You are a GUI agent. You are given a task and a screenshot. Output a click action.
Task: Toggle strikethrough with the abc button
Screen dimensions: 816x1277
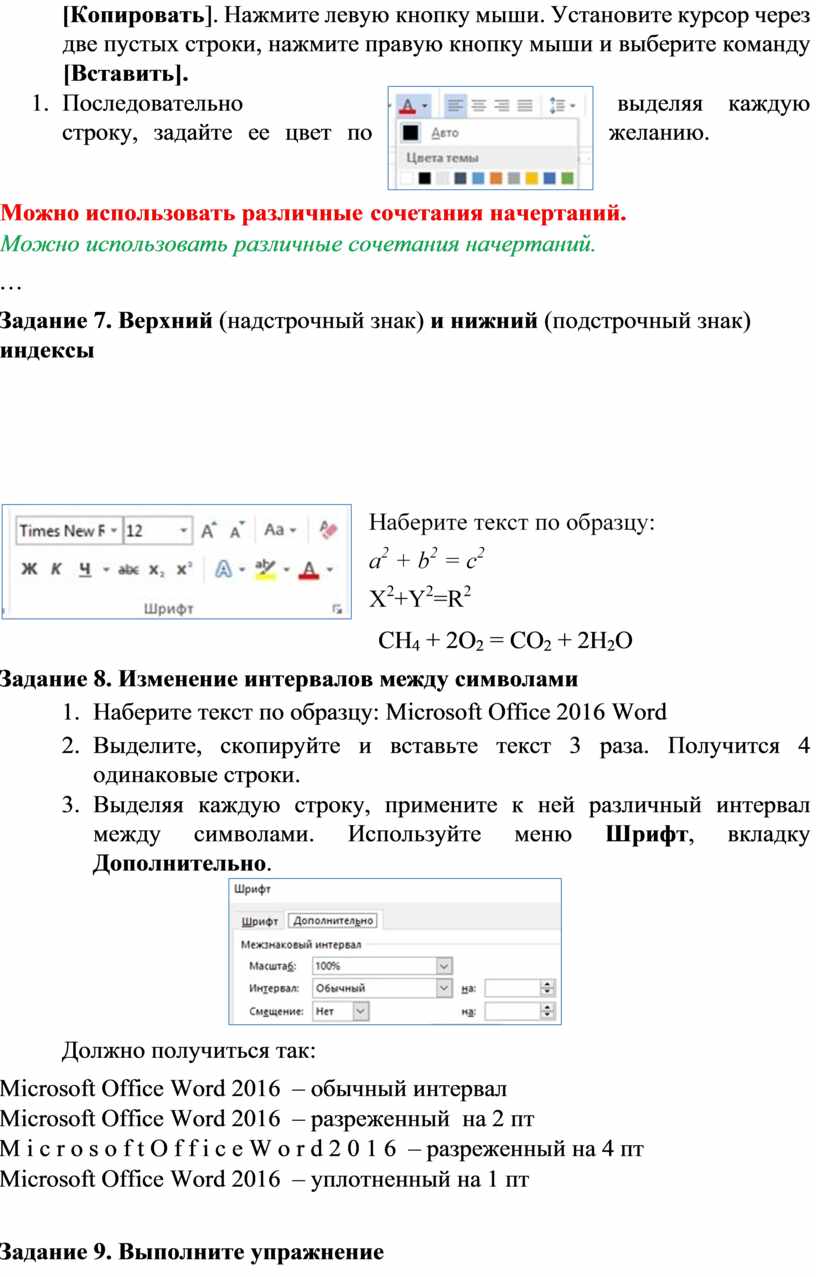point(129,569)
